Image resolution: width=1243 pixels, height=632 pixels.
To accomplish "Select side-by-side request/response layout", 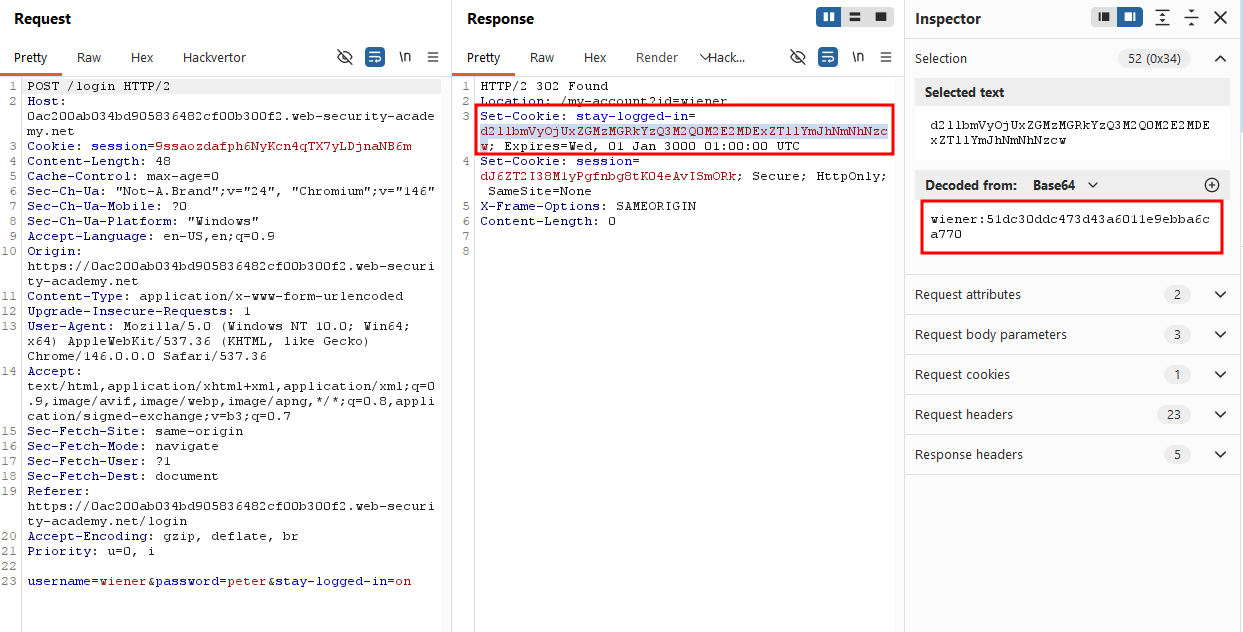I will pos(829,17).
